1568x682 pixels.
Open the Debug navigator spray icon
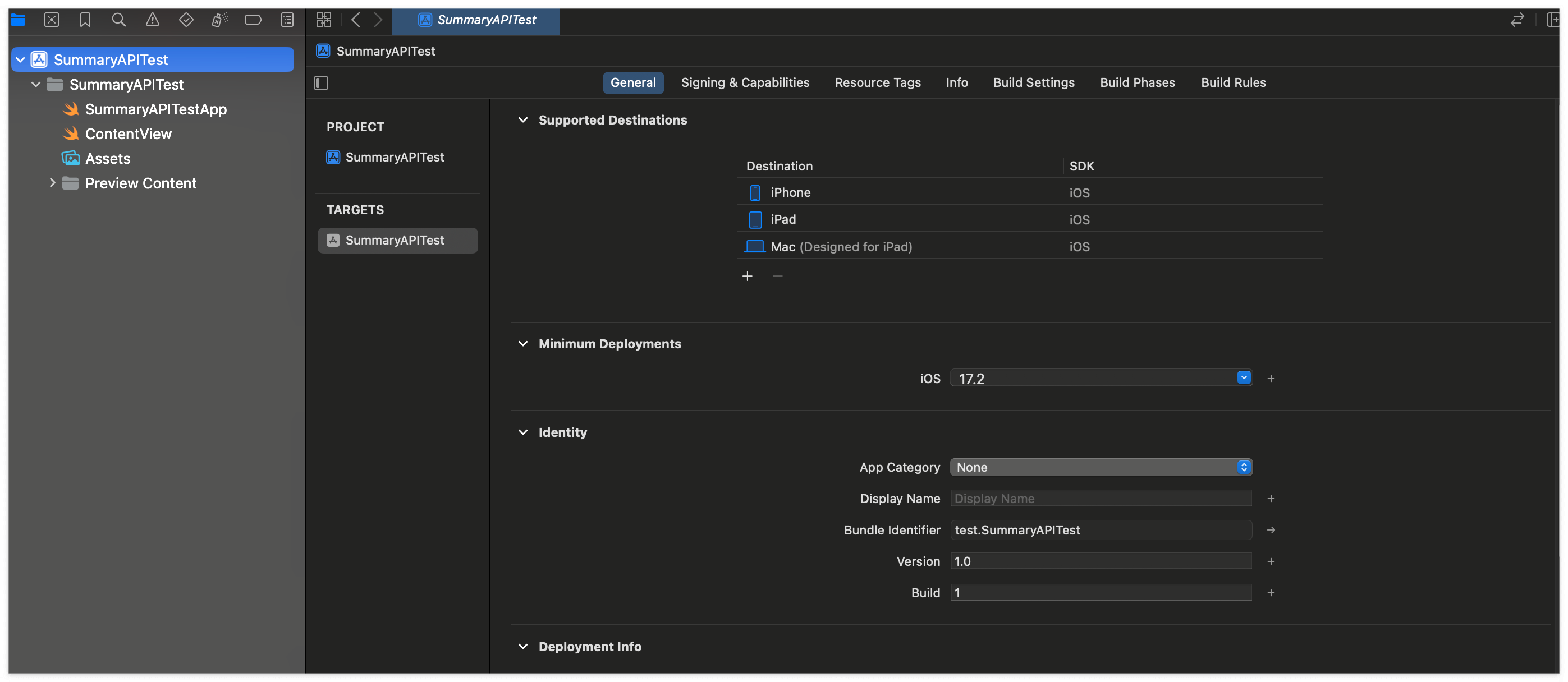pyautogui.click(x=220, y=20)
